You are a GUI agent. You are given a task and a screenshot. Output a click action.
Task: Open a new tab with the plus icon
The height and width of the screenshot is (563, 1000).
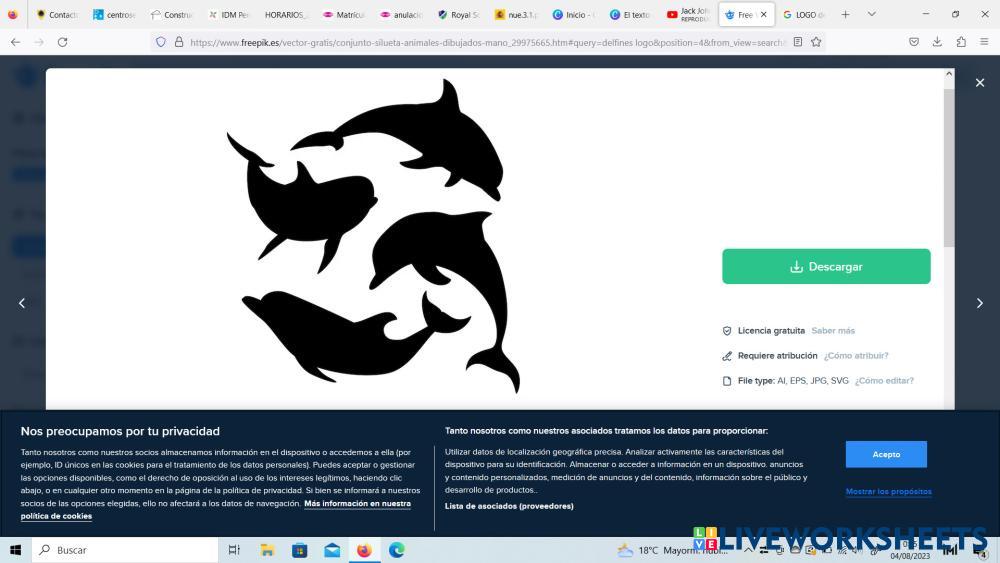(x=845, y=14)
